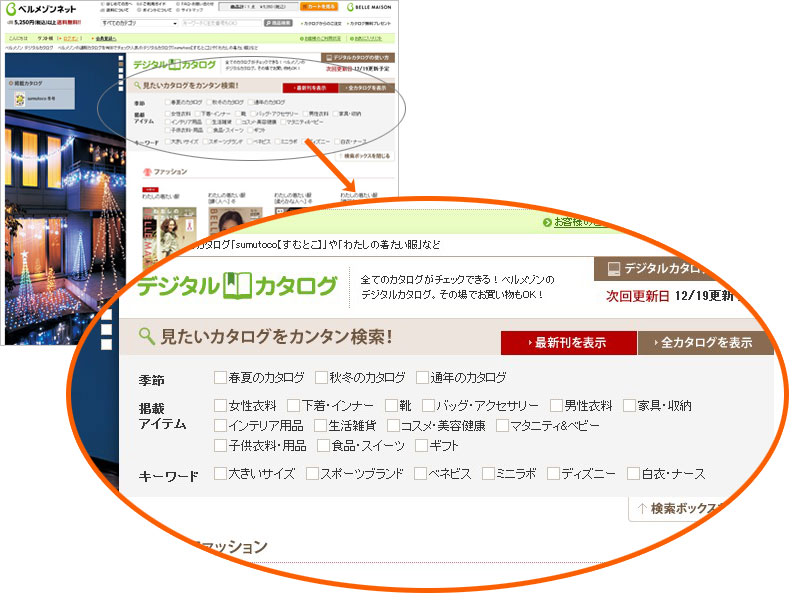This screenshot has height=613, width=800.
Task: Enable the バッグ・アクセサリー checkbox in the enlarged view
Action: [428, 406]
